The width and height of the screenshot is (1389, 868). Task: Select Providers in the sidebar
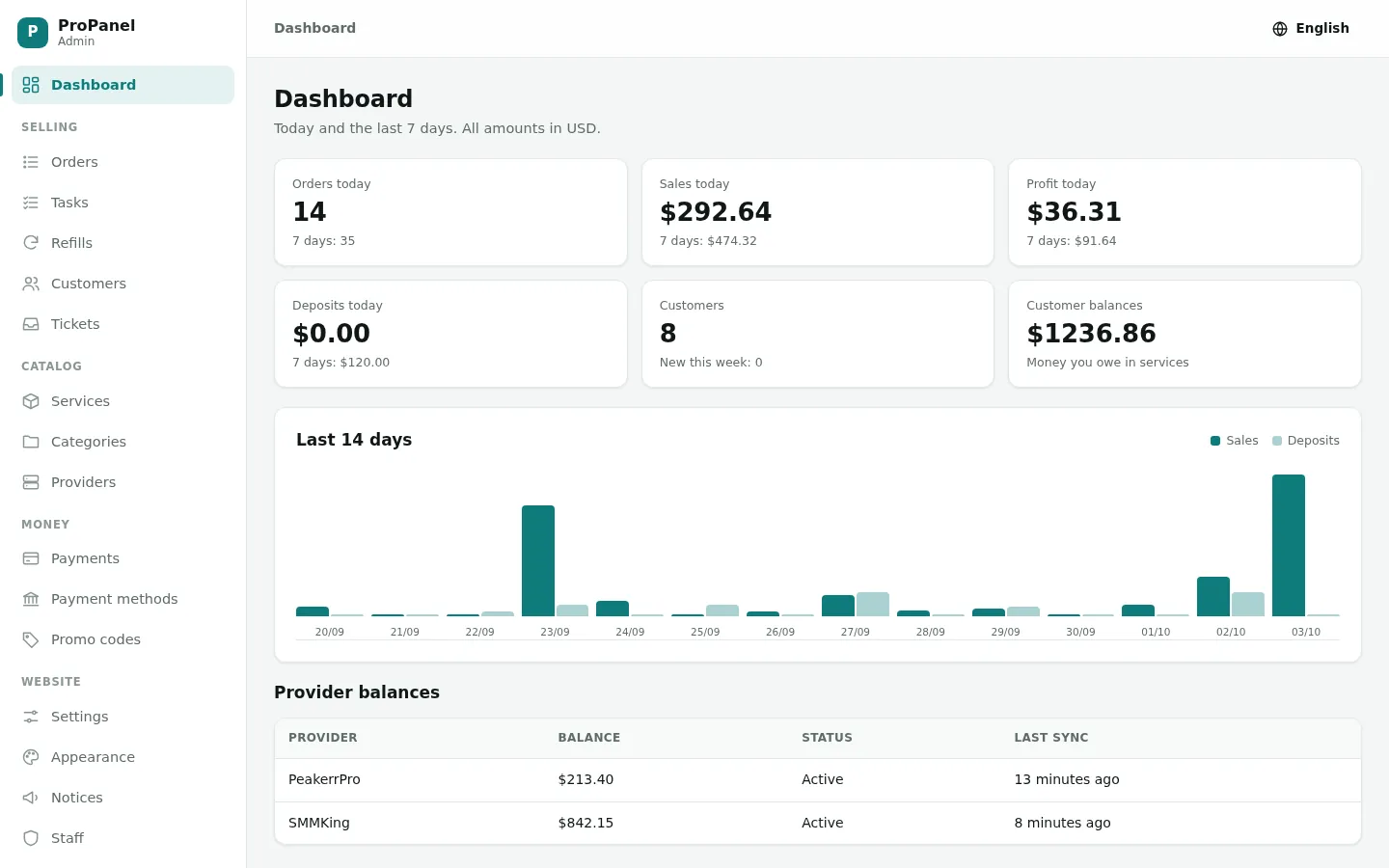tap(123, 482)
